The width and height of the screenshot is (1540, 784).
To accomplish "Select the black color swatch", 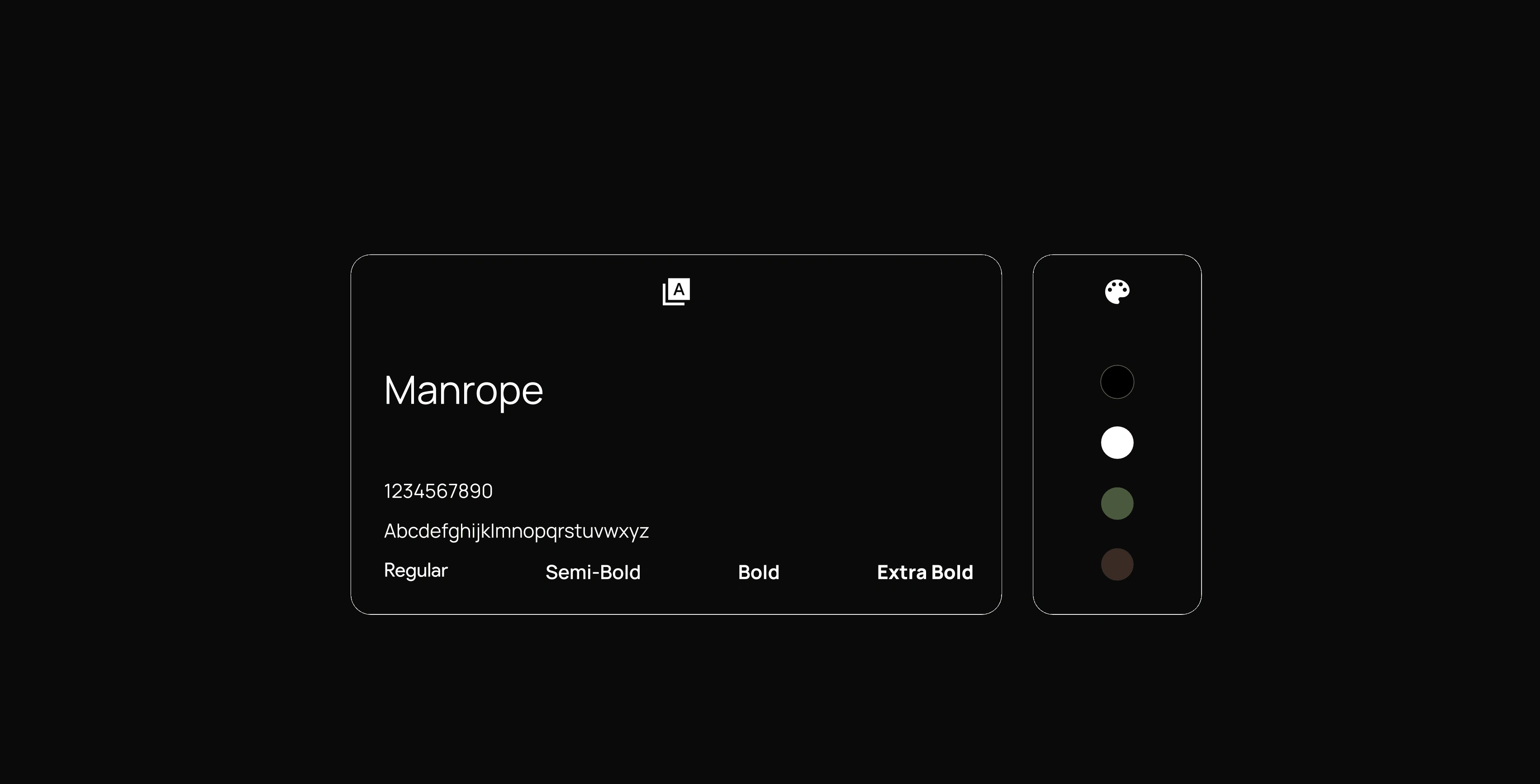I will coord(1117,382).
